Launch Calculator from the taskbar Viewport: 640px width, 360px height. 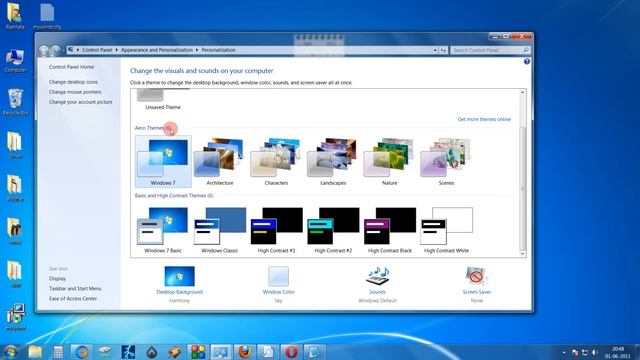58,352
